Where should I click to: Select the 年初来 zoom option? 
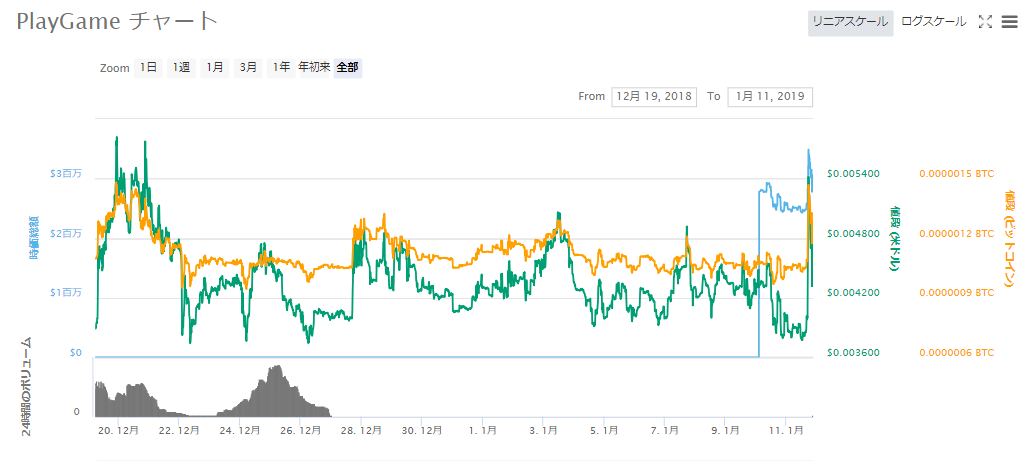click(314, 68)
